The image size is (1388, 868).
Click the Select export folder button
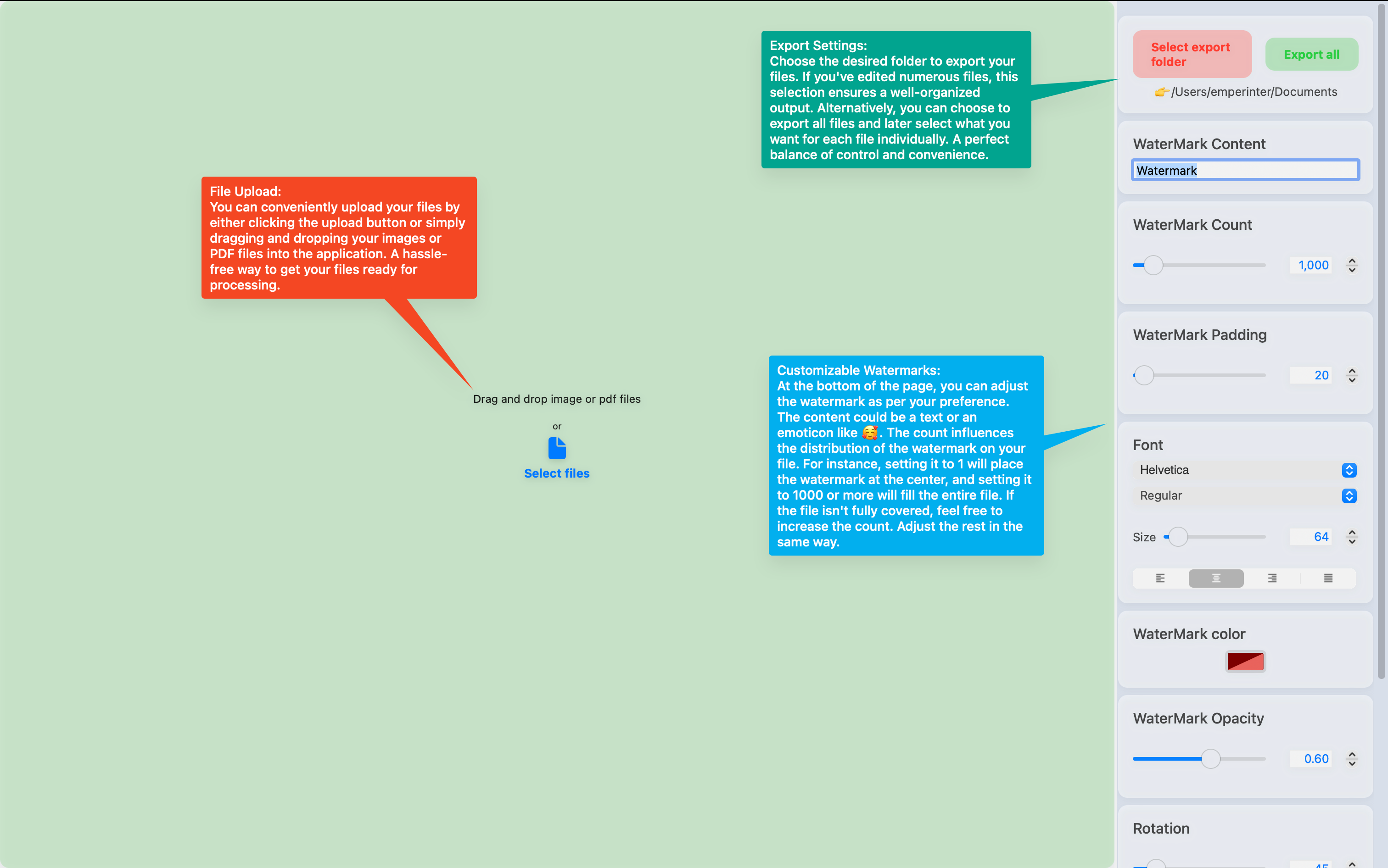point(1191,54)
